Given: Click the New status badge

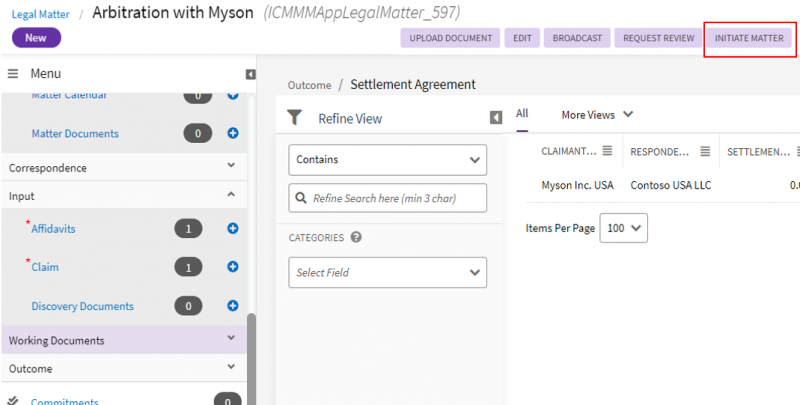Looking at the screenshot, I should pyautogui.click(x=36, y=38).
